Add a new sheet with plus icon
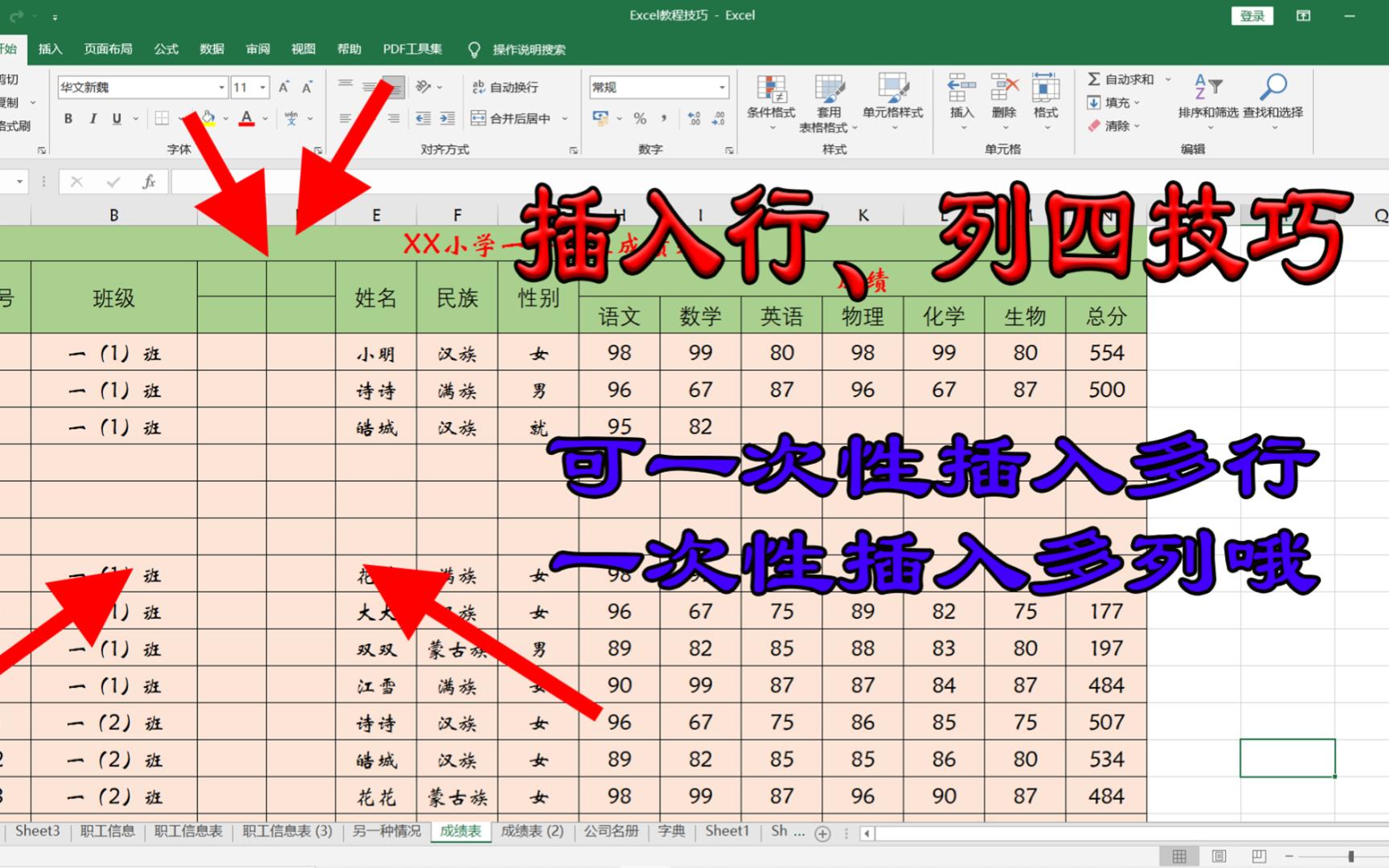 tap(822, 833)
